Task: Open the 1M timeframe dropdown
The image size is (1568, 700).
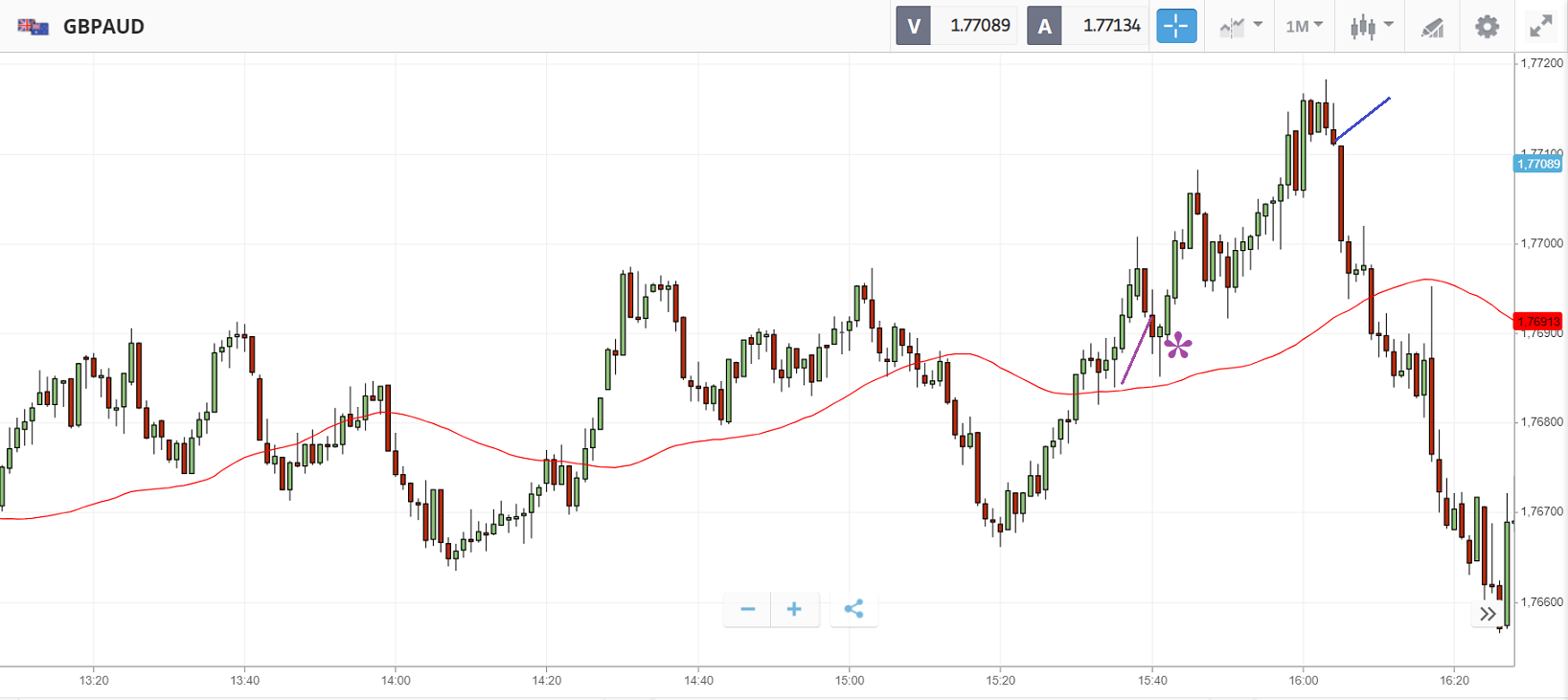Action: point(1304,26)
